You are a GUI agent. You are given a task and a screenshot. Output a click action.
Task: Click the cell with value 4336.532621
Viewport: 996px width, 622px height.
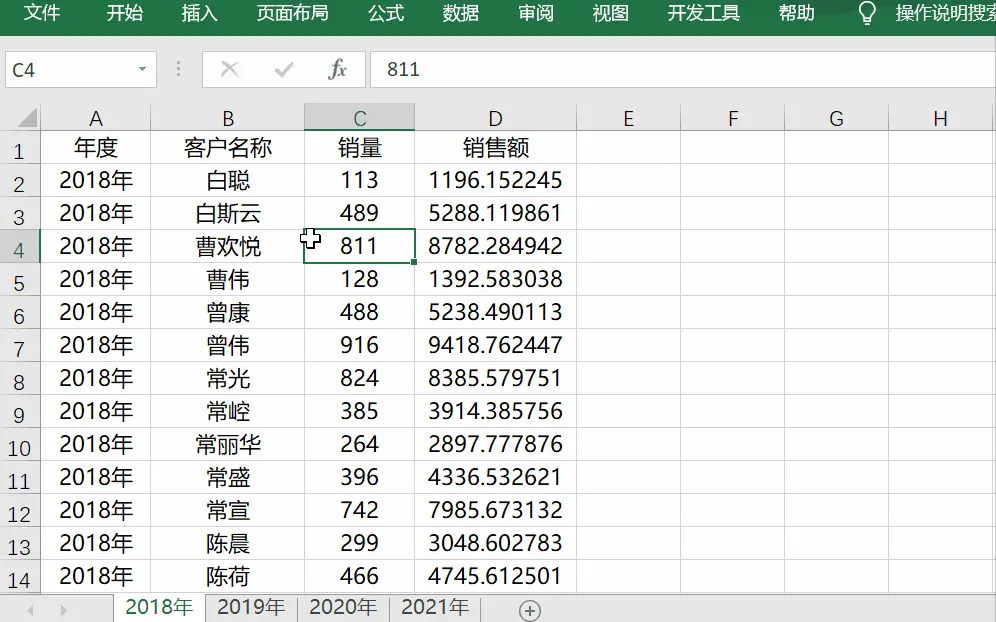pos(495,478)
